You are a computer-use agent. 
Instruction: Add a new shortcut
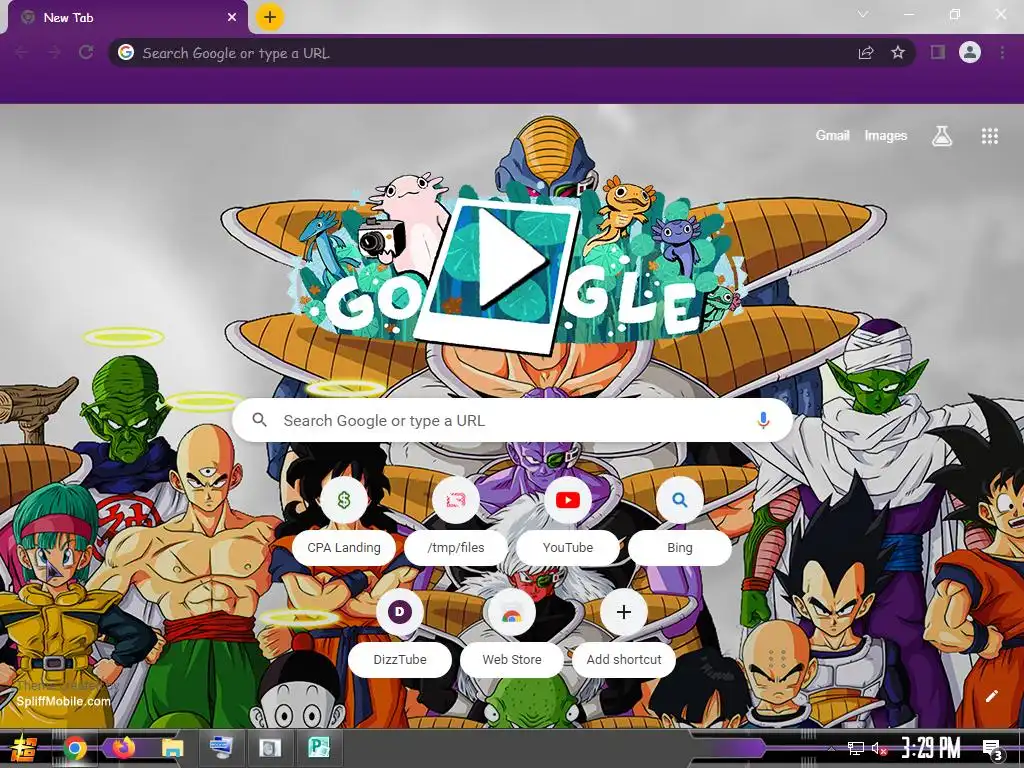(624, 632)
